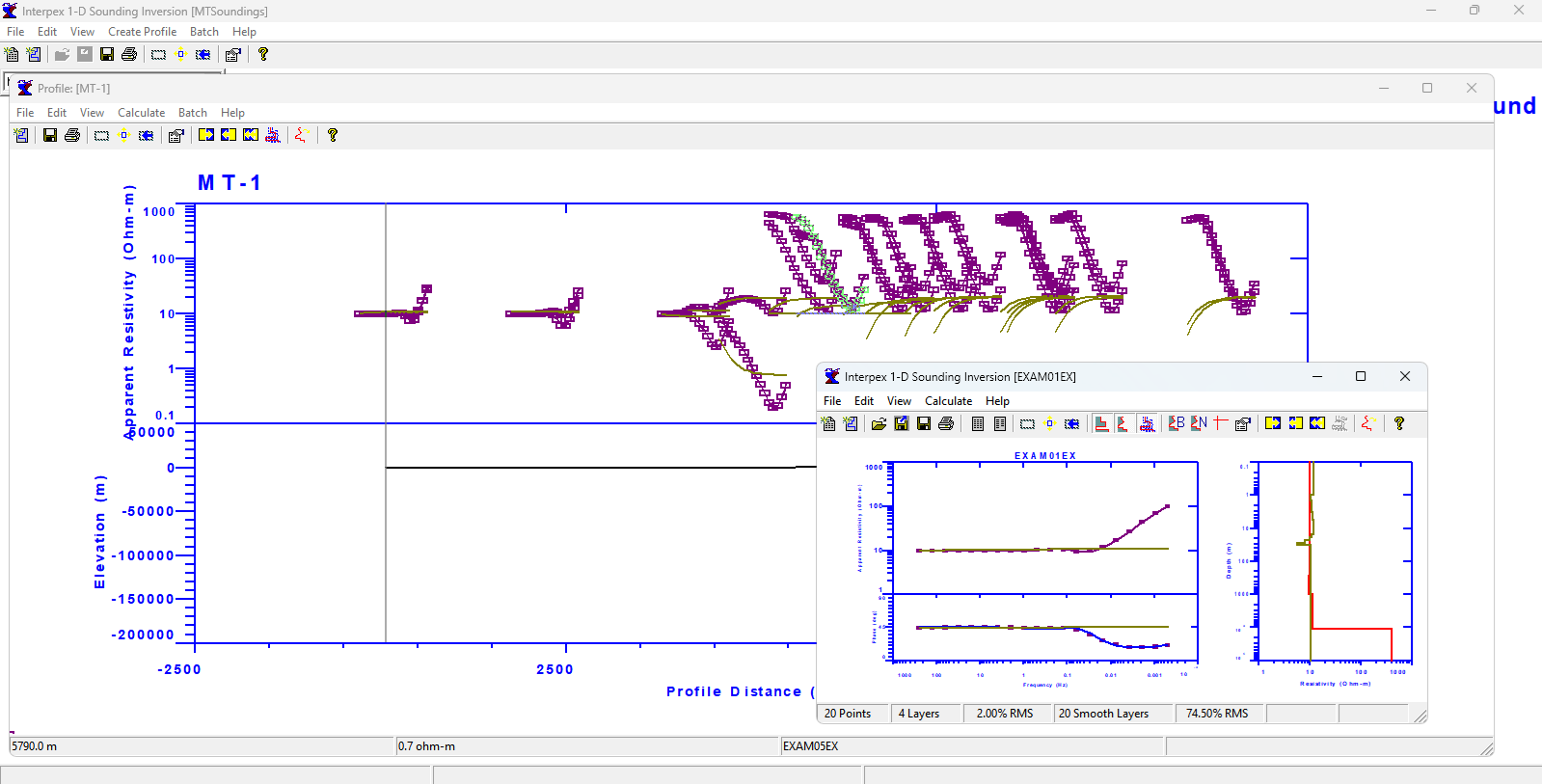This screenshot has width=1542, height=784.
Task: Open the File menu in the EXAM01EX window
Action: click(832, 401)
